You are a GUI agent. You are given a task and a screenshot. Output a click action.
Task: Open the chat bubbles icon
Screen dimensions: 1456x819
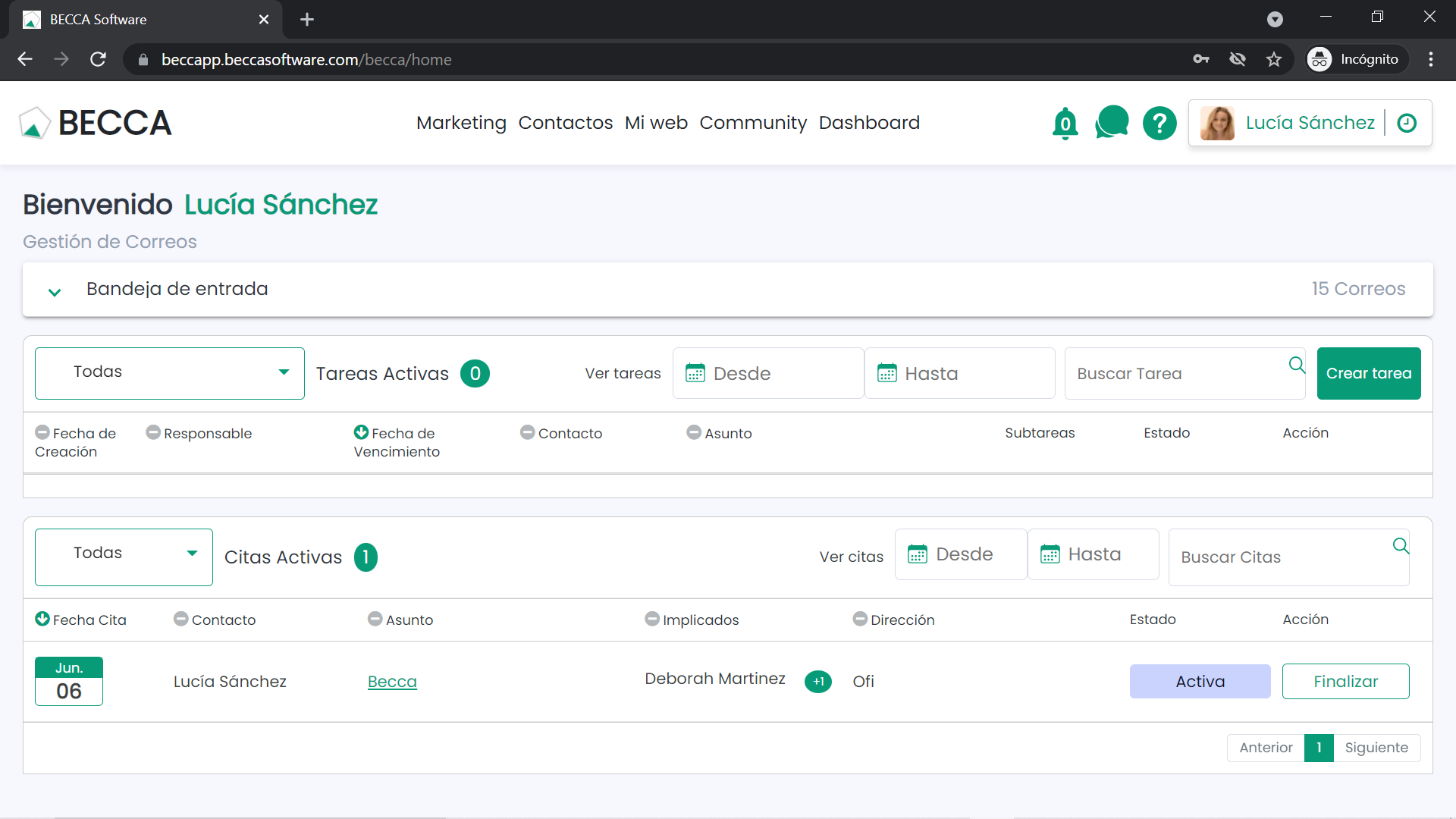click(1112, 122)
